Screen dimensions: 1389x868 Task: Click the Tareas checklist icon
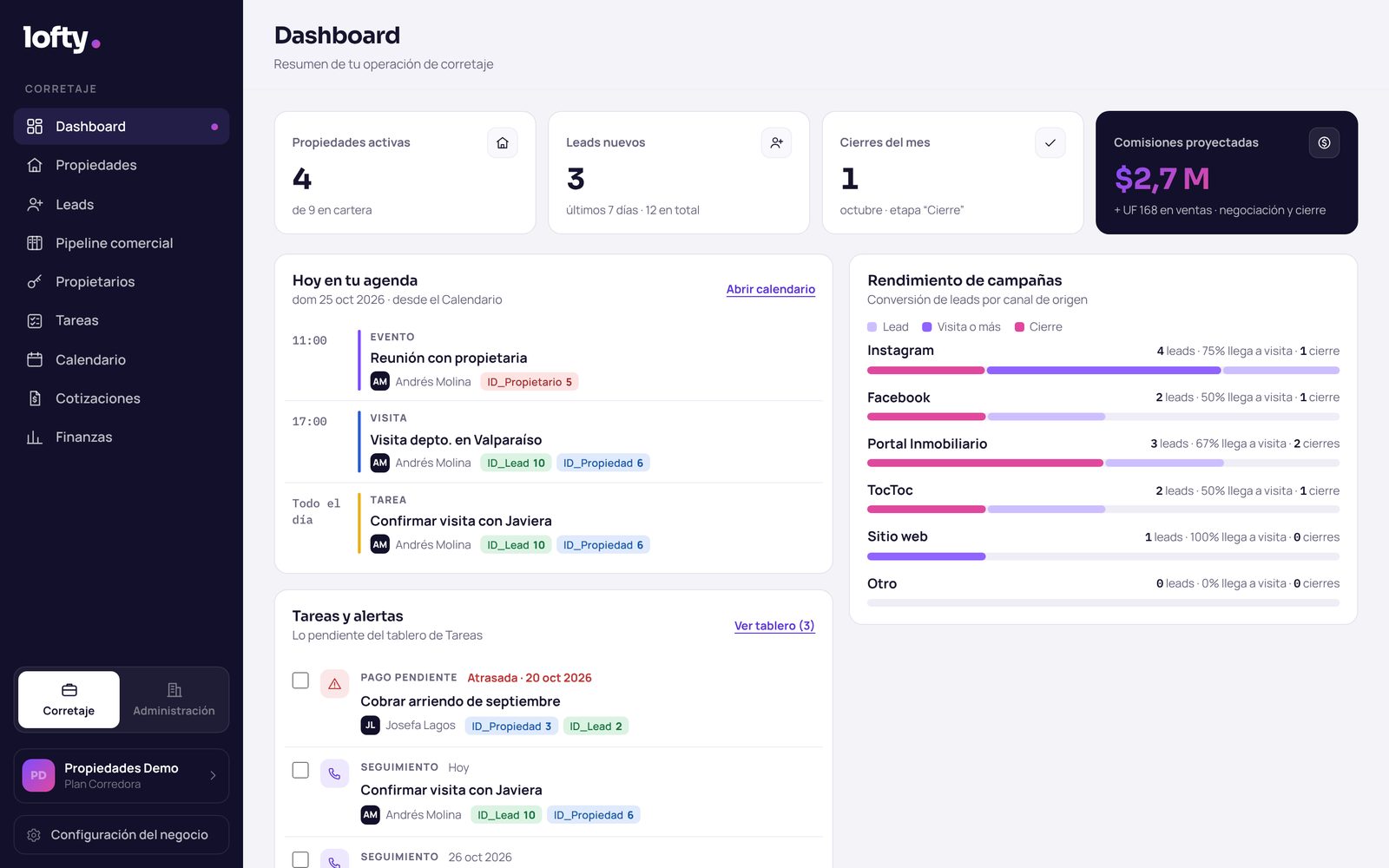tap(35, 320)
